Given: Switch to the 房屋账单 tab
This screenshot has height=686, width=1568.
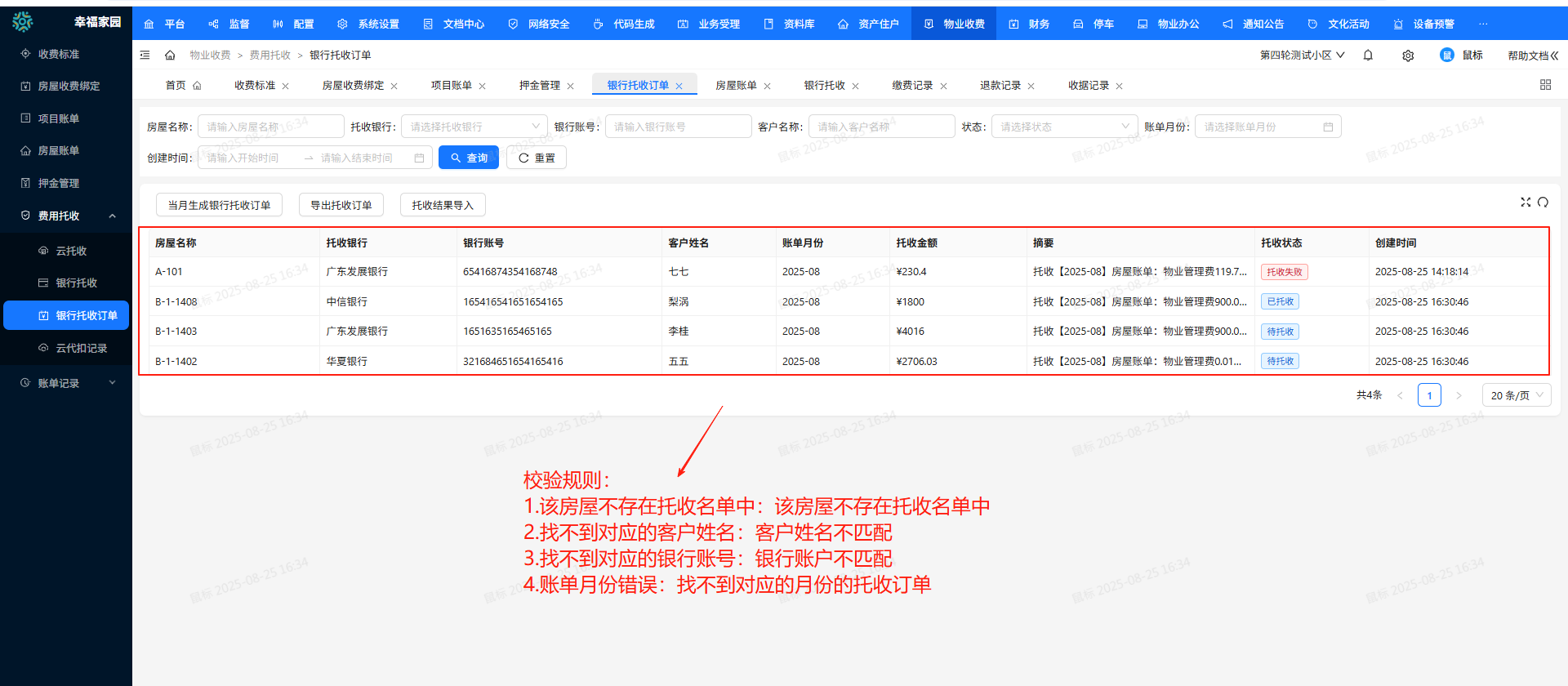Looking at the screenshot, I should pyautogui.click(x=736, y=86).
